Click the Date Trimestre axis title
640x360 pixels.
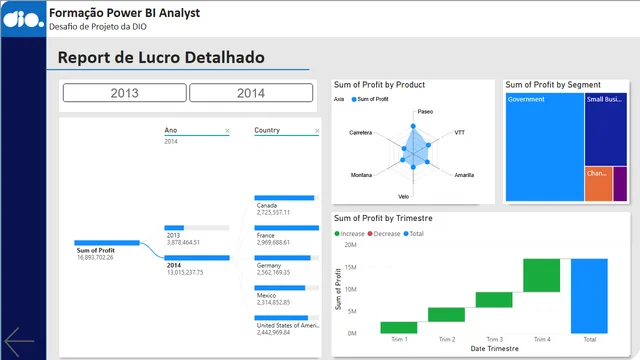(495, 349)
